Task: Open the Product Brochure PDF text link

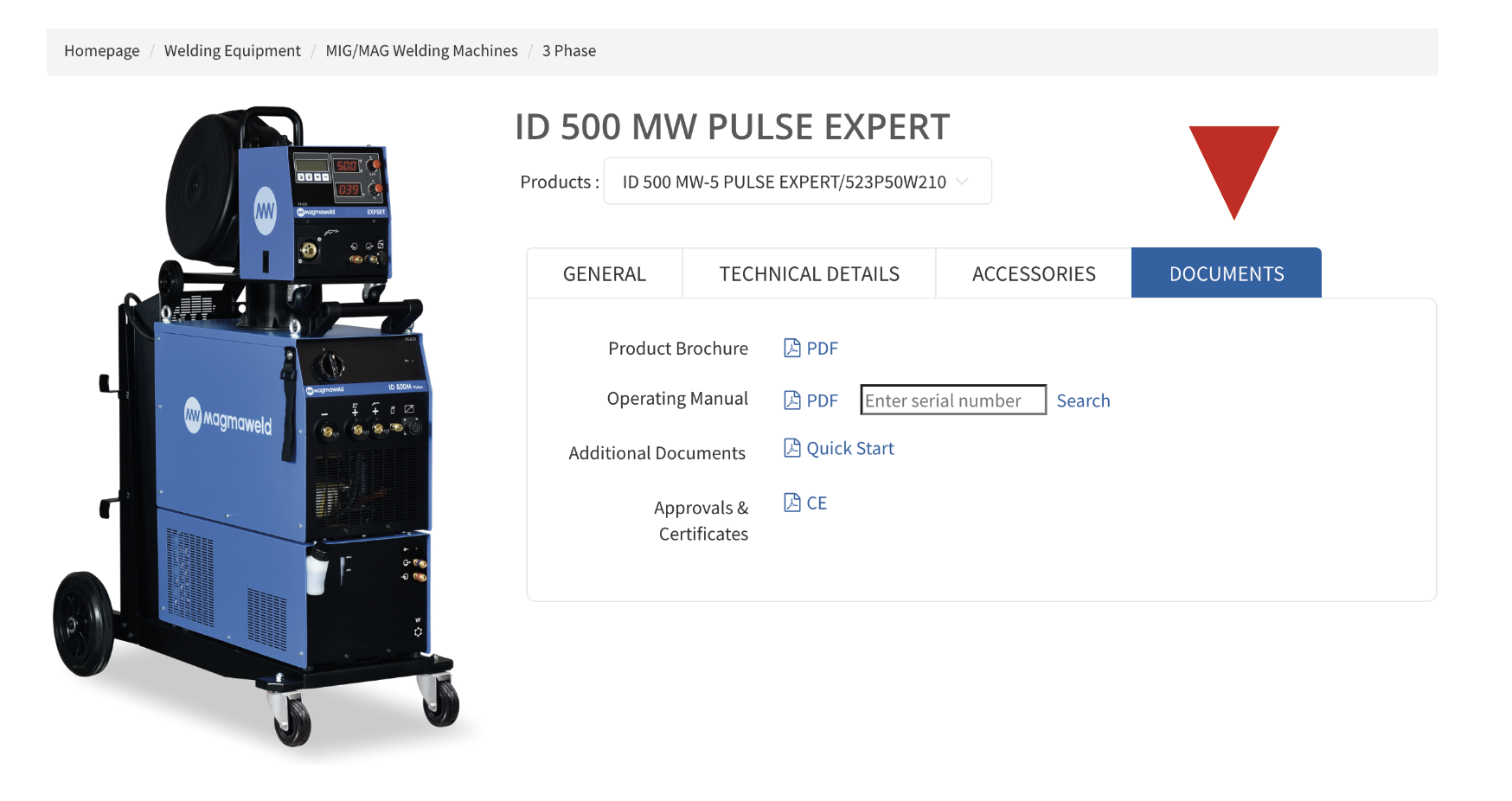Action: [822, 349]
